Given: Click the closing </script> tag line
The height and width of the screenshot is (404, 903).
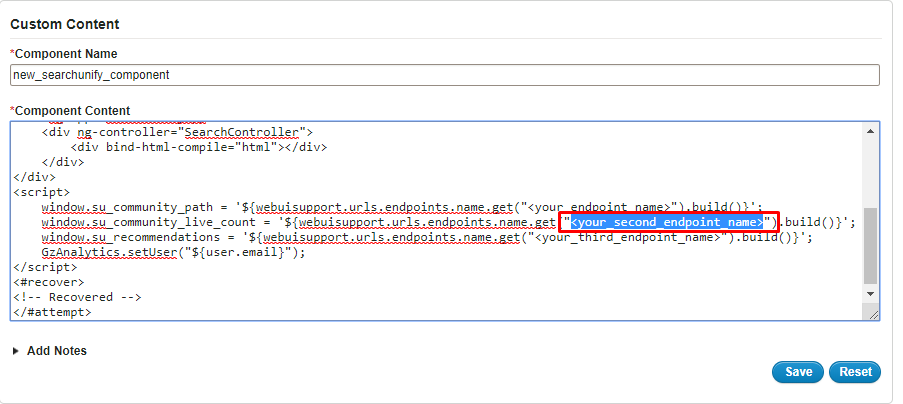Looking at the screenshot, I should click(45, 267).
